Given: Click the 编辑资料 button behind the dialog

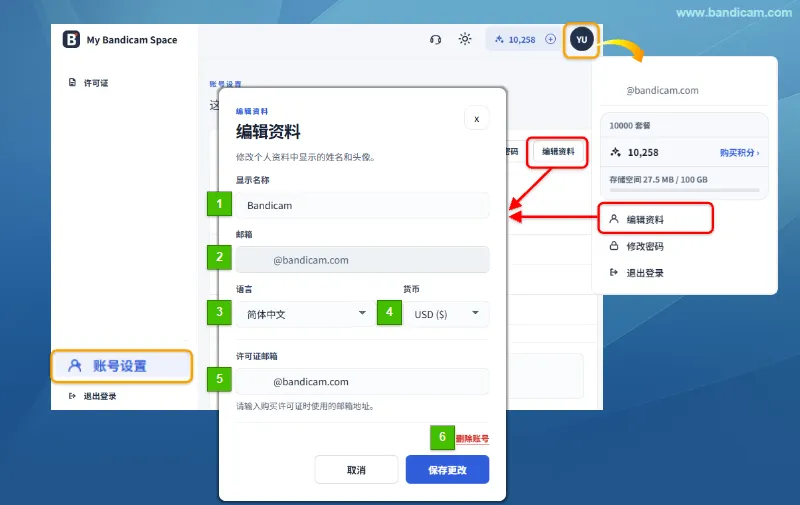Looking at the screenshot, I should click(558, 152).
